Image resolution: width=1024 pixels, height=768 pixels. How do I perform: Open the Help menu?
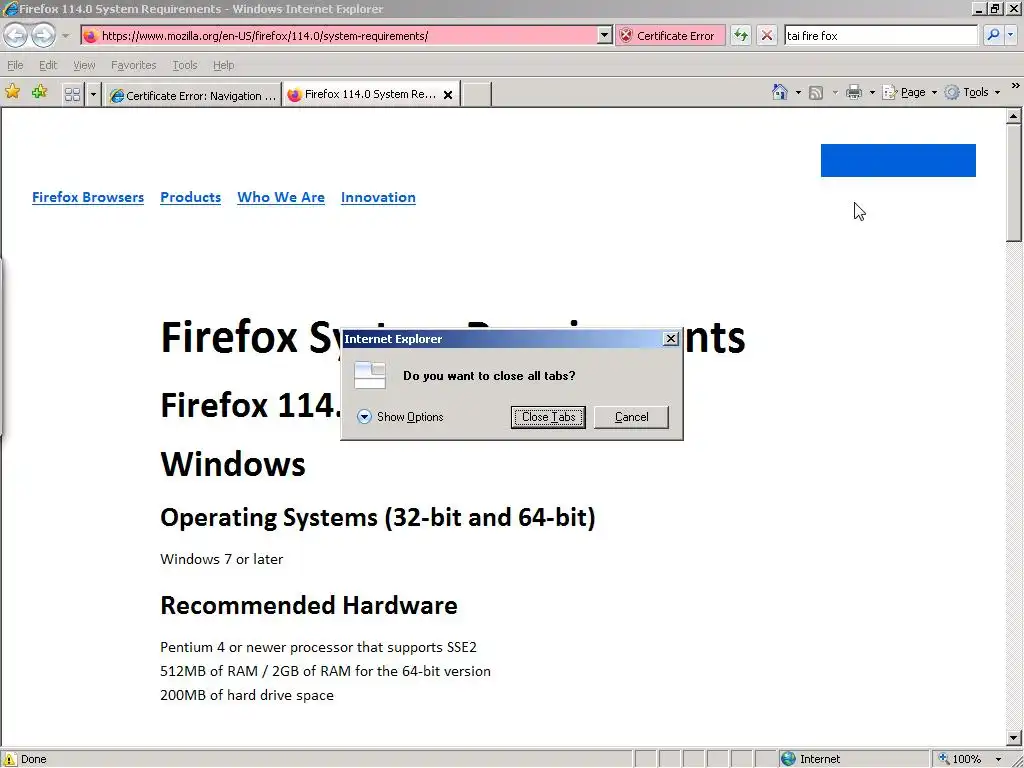pos(223,65)
